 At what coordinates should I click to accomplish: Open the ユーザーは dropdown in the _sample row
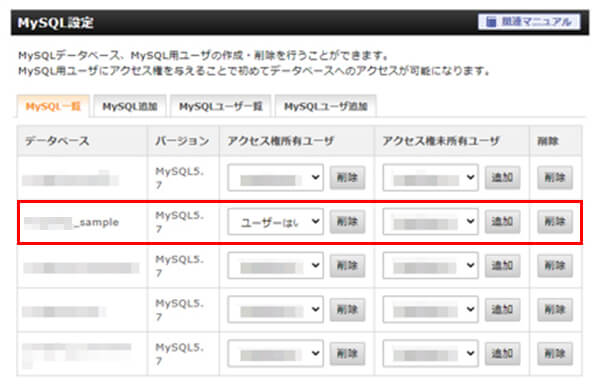pyautogui.click(x=276, y=222)
